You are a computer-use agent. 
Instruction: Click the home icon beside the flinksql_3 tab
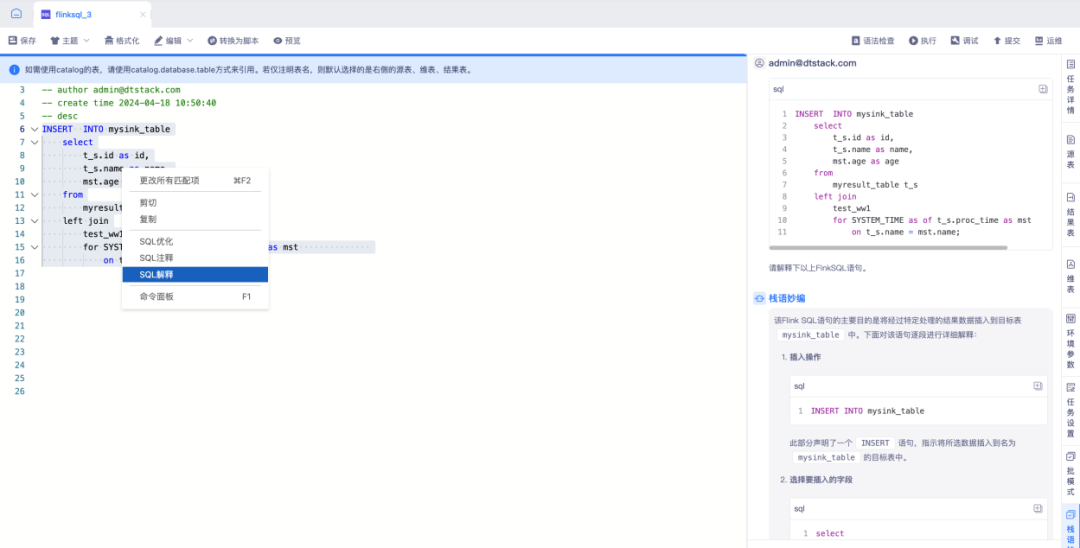point(16,13)
